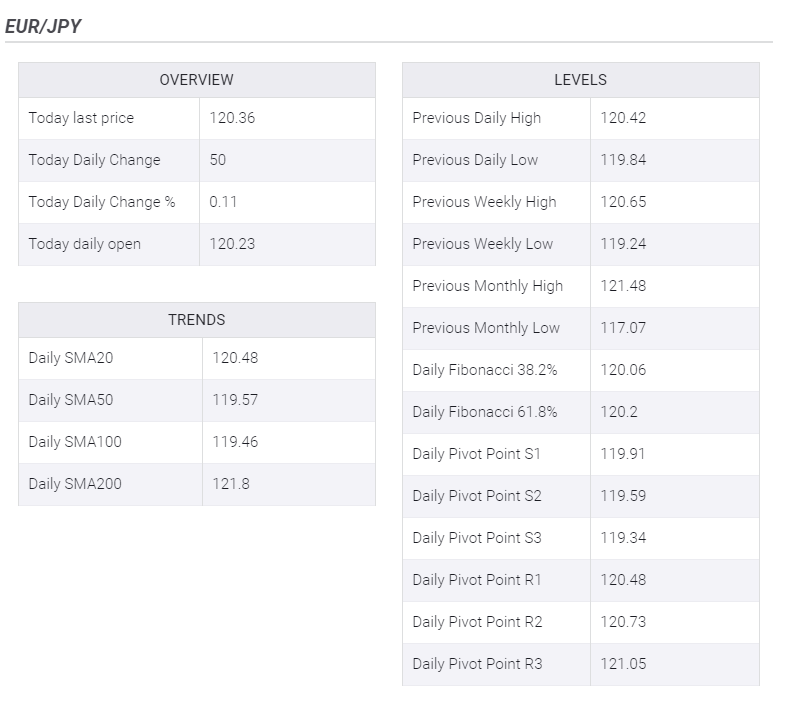Click the OVERVIEW table header
Image resolution: width=790 pixels, height=719 pixels.
click(x=196, y=80)
